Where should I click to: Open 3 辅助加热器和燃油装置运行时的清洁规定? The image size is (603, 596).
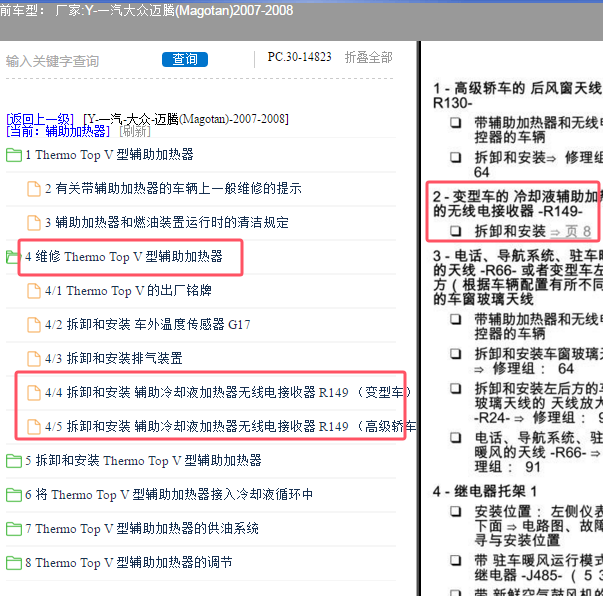coord(167,223)
